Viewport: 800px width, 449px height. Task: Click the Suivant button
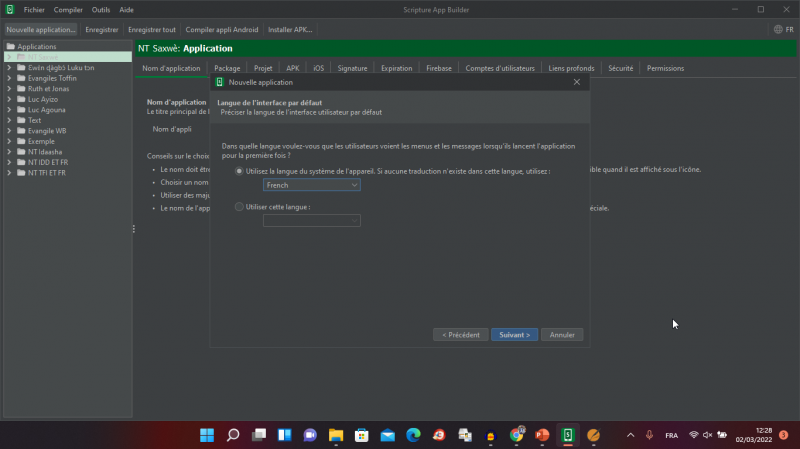coord(514,335)
